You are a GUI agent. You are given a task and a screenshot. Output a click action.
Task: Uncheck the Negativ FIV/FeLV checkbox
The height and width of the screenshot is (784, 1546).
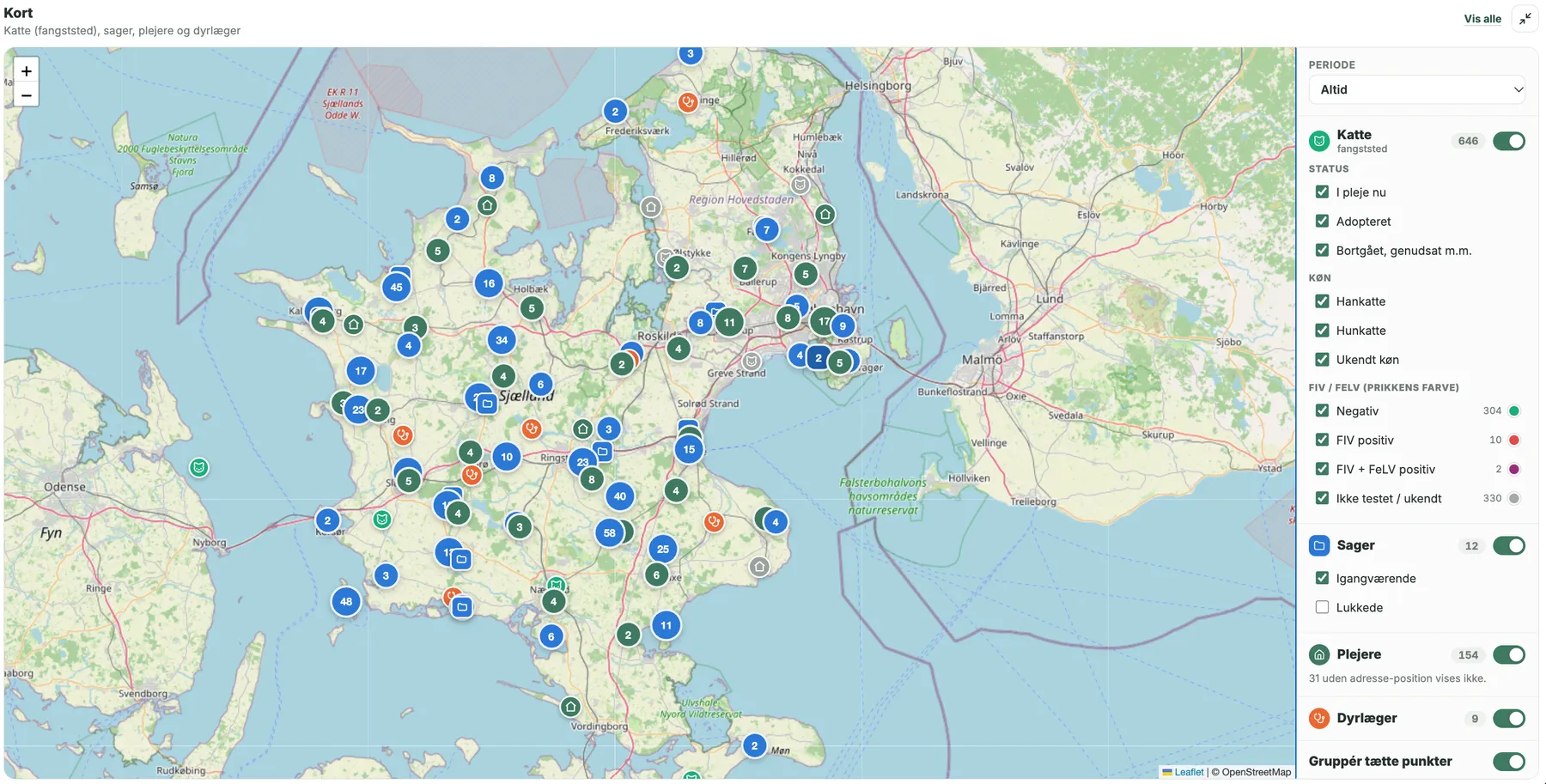[1322, 410]
